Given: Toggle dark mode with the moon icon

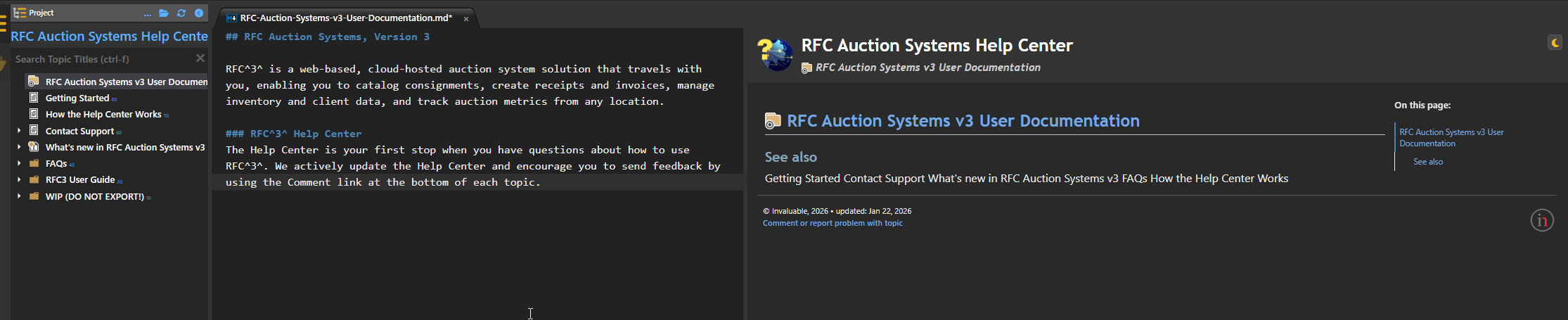Looking at the screenshot, I should [x=1555, y=43].
